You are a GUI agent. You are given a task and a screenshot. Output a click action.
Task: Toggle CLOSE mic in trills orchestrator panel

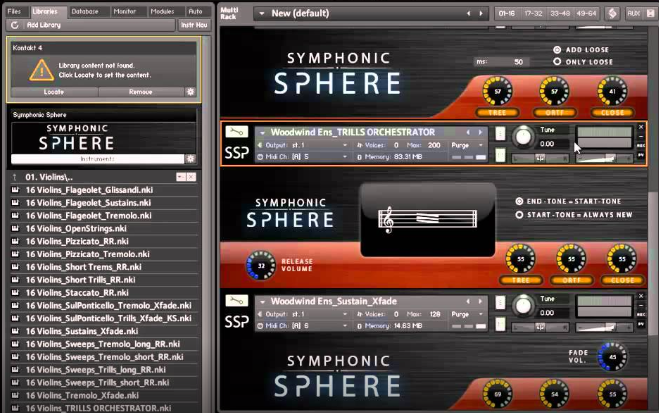[x=622, y=280]
